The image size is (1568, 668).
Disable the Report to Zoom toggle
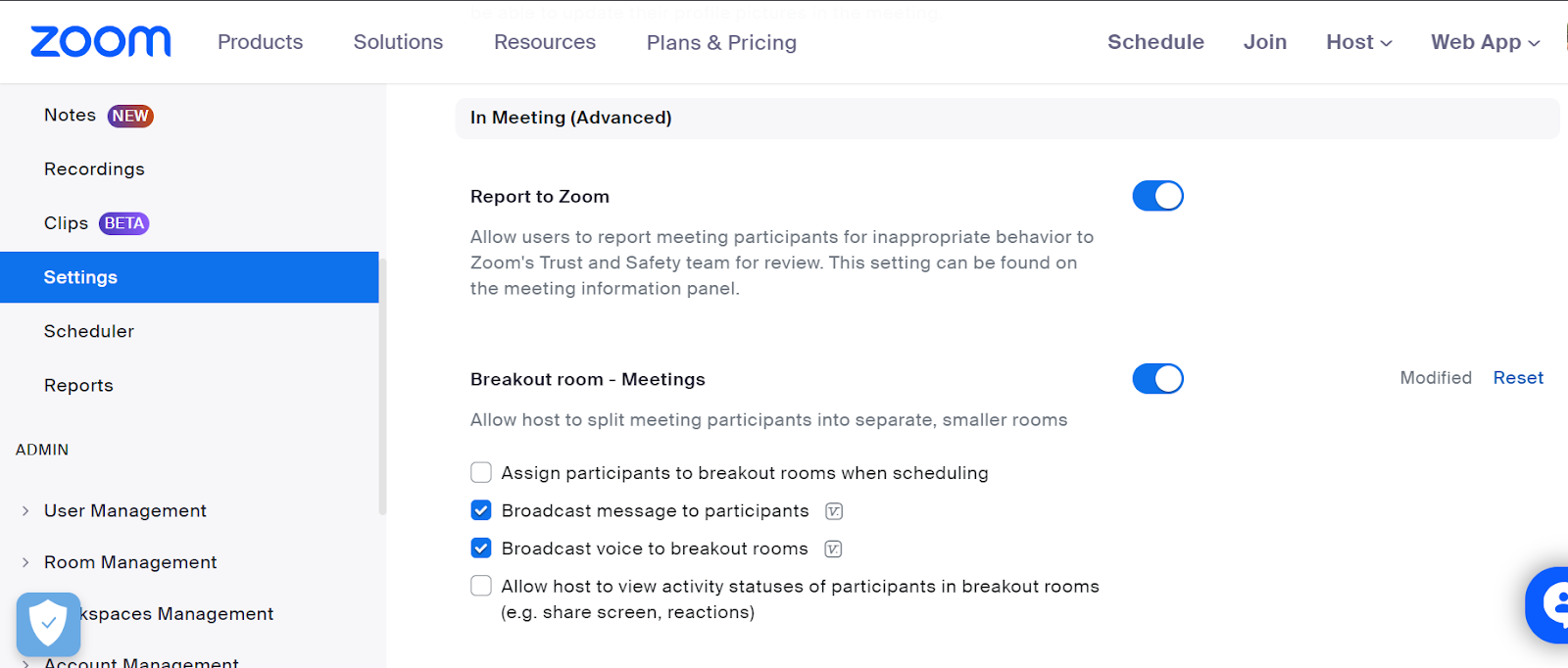1157,196
